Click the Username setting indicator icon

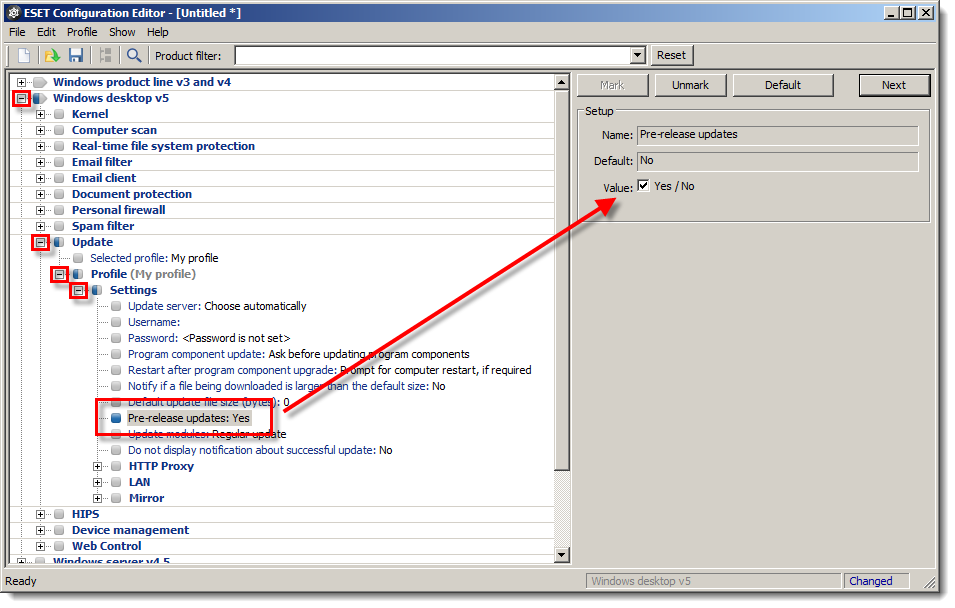[x=116, y=322]
